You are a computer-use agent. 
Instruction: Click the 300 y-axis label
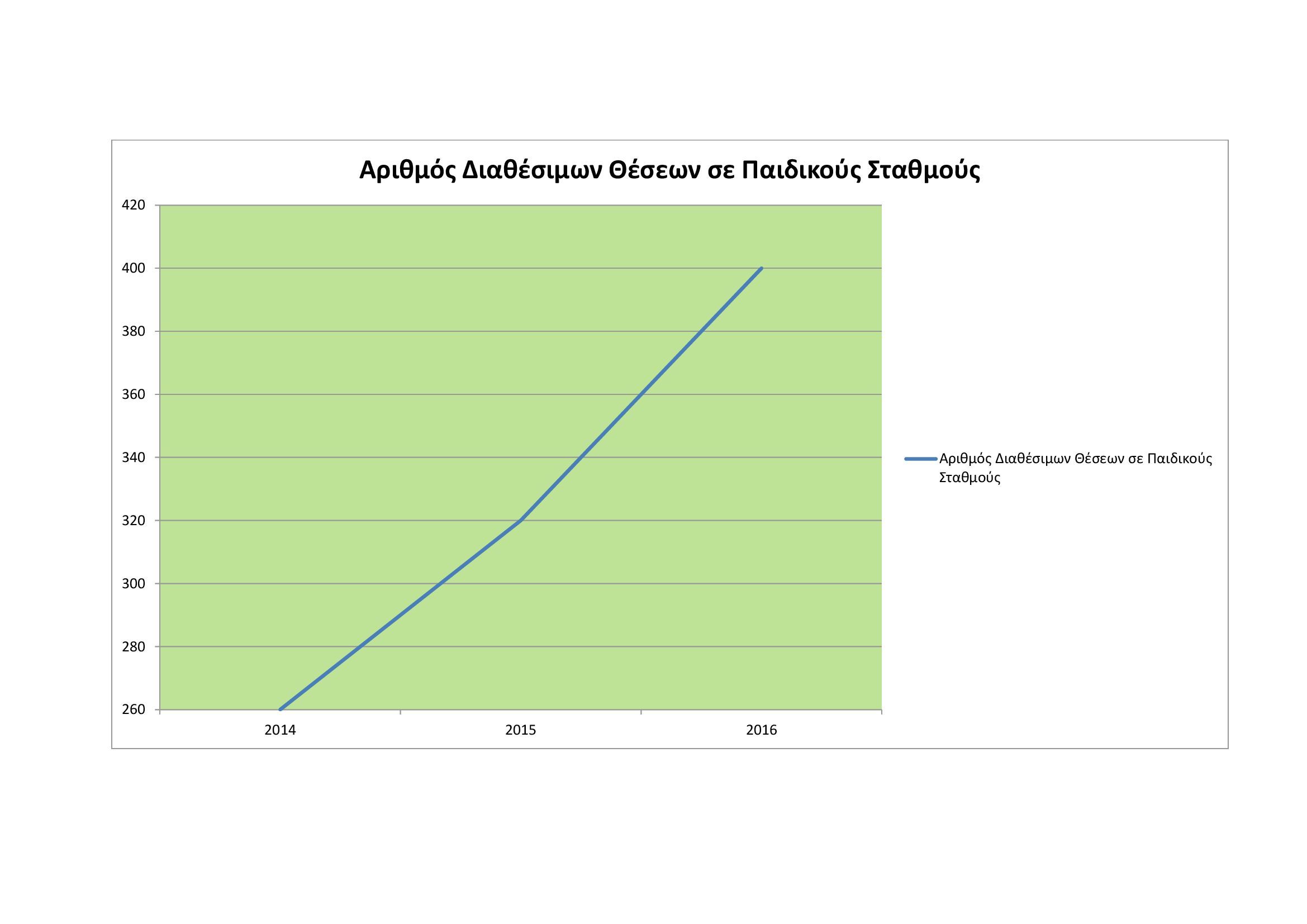[x=134, y=584]
